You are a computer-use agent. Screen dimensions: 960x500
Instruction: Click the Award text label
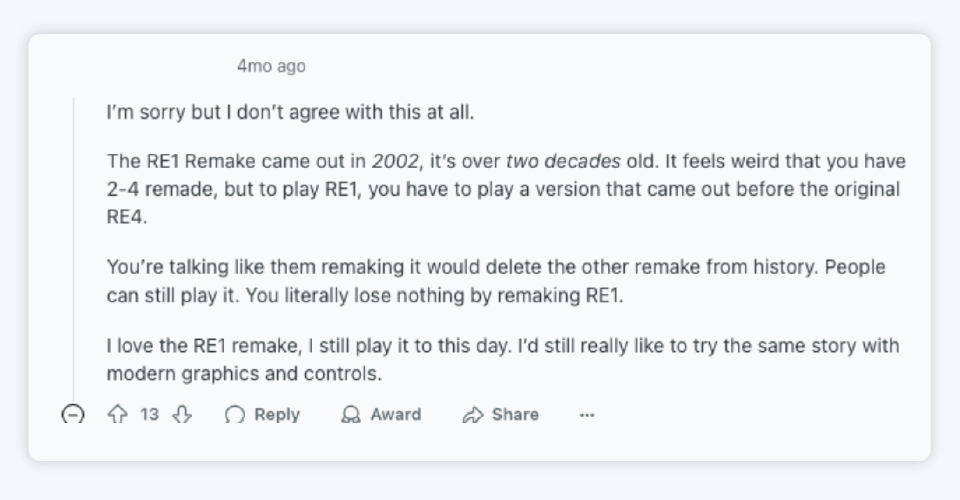396,414
